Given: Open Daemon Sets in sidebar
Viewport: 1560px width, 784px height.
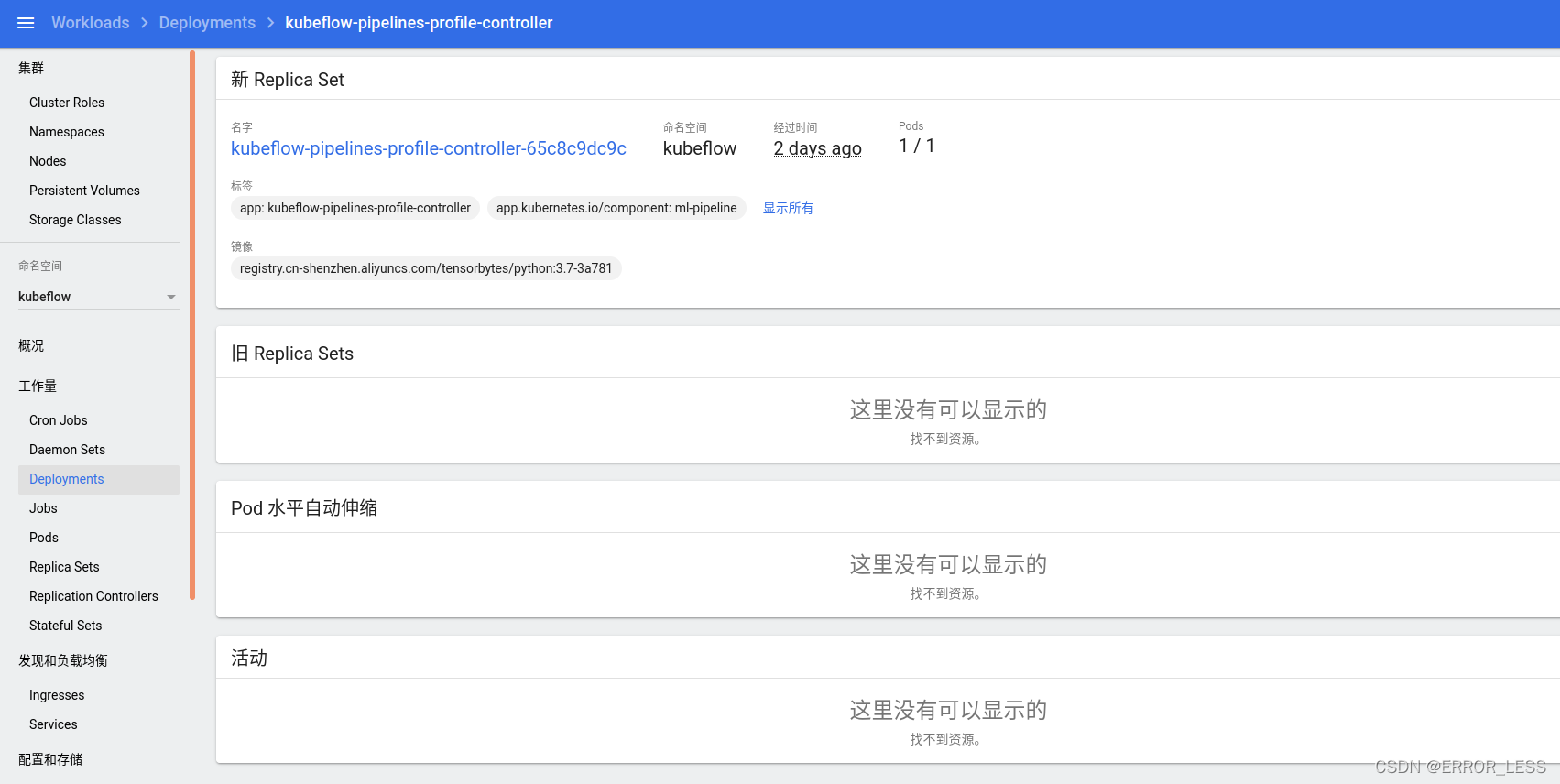Looking at the screenshot, I should point(67,450).
